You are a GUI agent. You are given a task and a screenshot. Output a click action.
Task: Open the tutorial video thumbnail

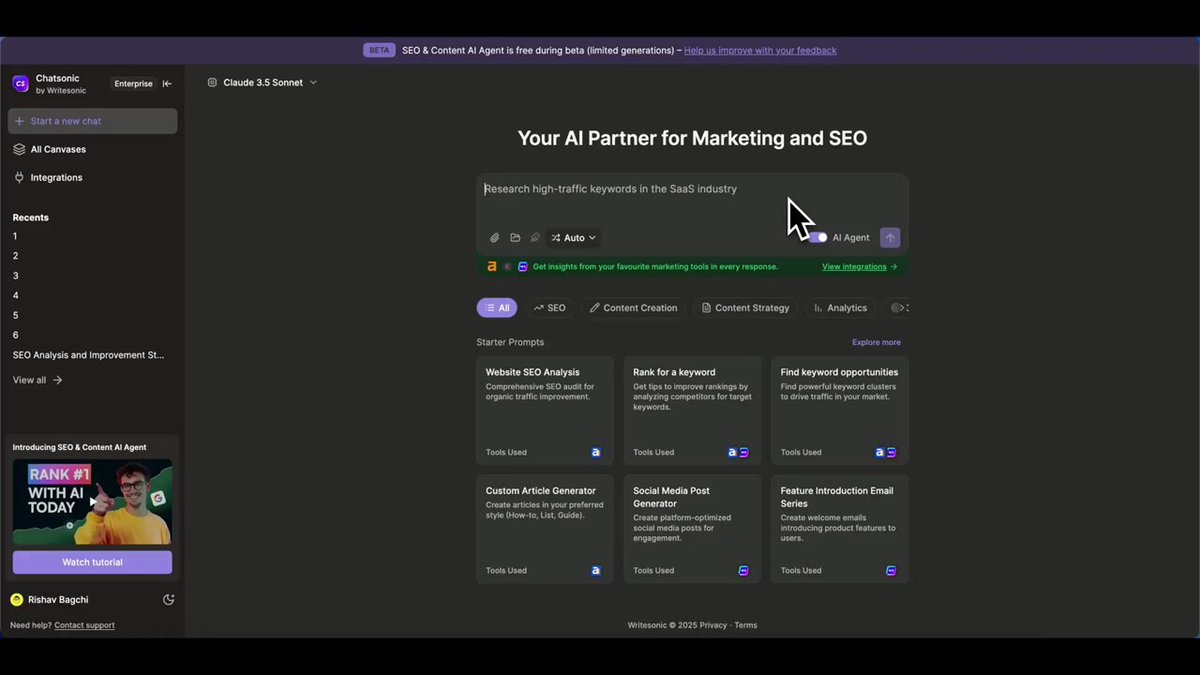[x=92, y=502]
